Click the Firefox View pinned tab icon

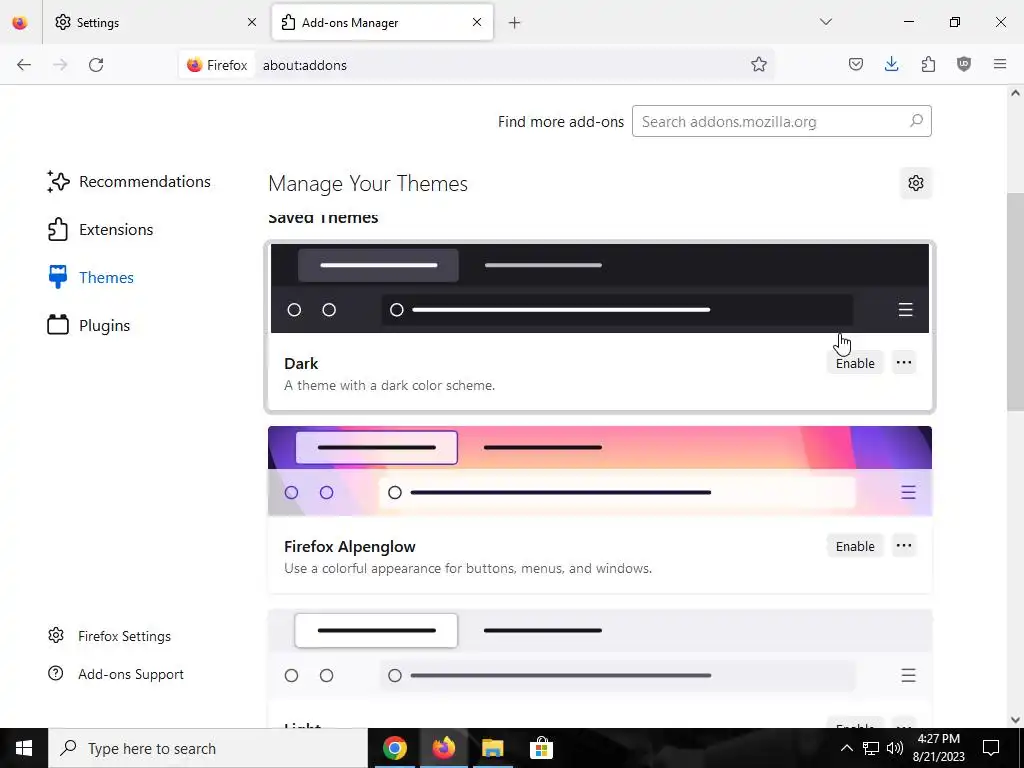[20, 23]
